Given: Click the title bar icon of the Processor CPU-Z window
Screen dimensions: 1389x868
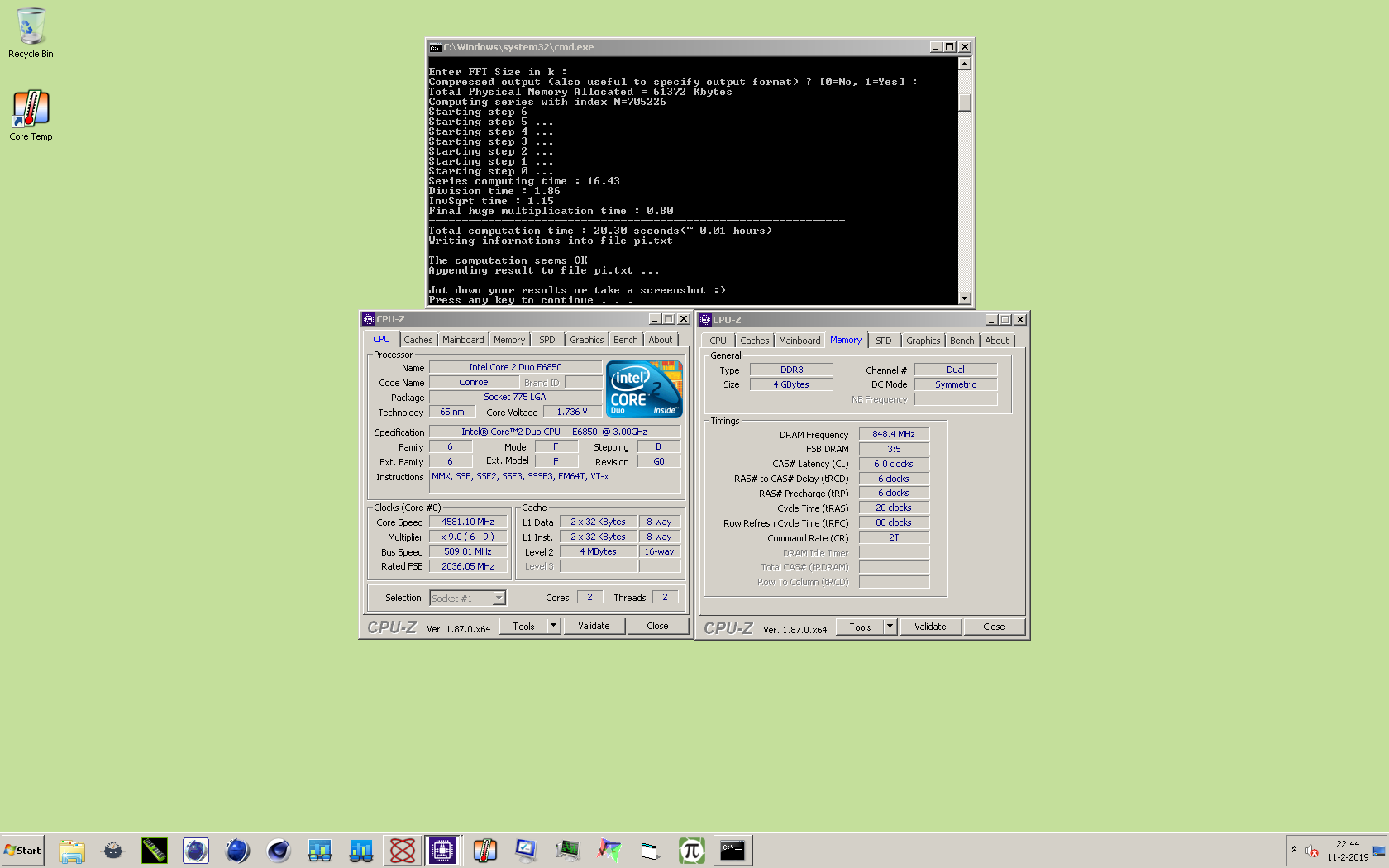Looking at the screenshot, I should click(369, 319).
